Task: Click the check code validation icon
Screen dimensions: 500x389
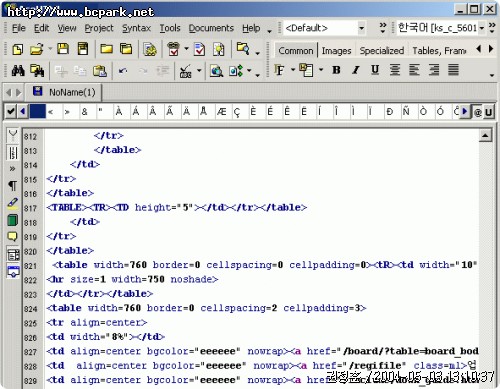Action: (x=173, y=49)
